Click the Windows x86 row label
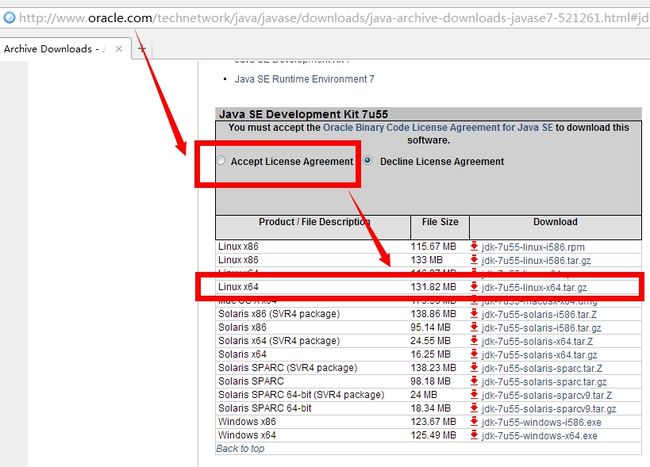Image resolution: width=650 pixels, height=467 pixels. (247, 422)
